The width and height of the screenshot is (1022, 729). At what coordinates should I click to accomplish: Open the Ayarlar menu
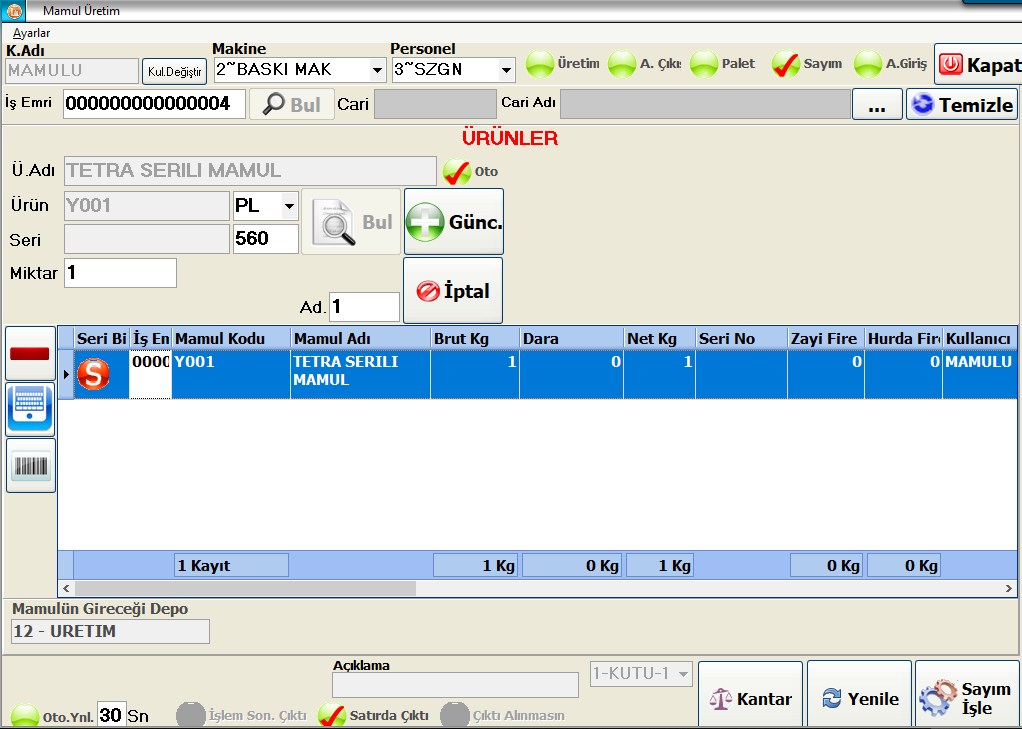coord(31,33)
